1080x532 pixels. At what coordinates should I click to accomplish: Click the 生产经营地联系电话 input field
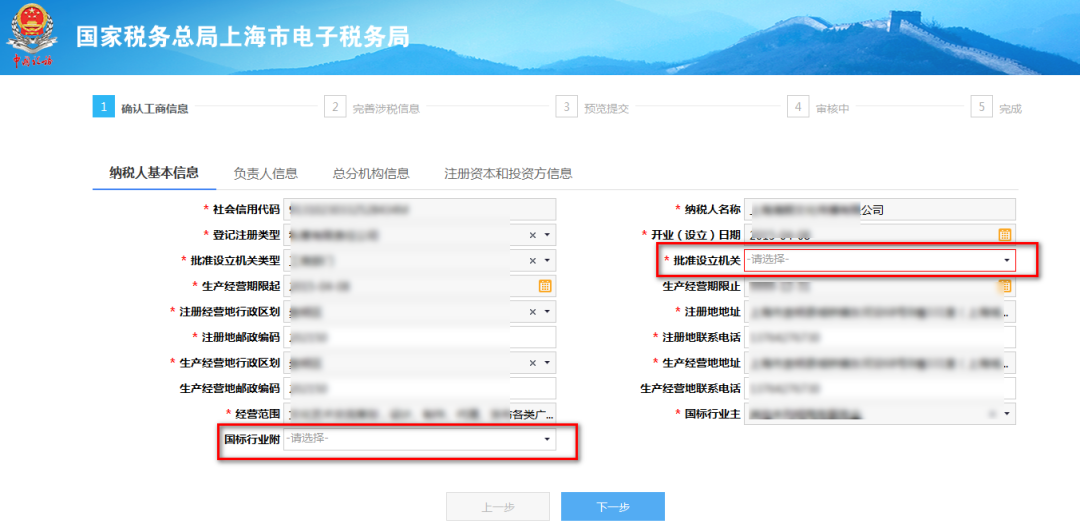[880, 388]
